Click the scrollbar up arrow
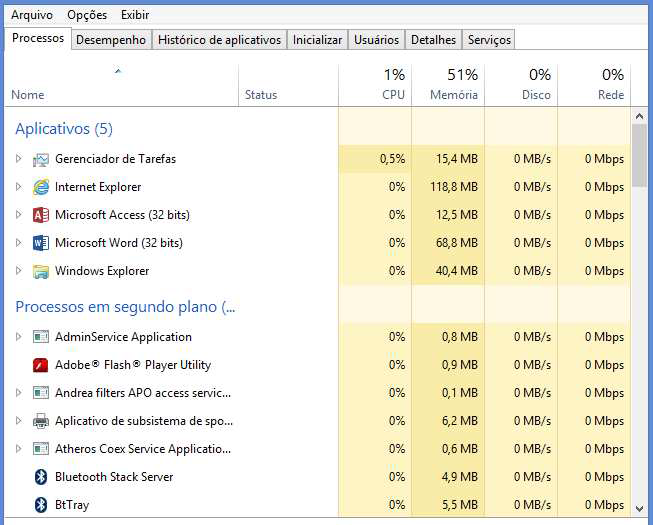Viewport: 653px width, 525px height. (639, 117)
